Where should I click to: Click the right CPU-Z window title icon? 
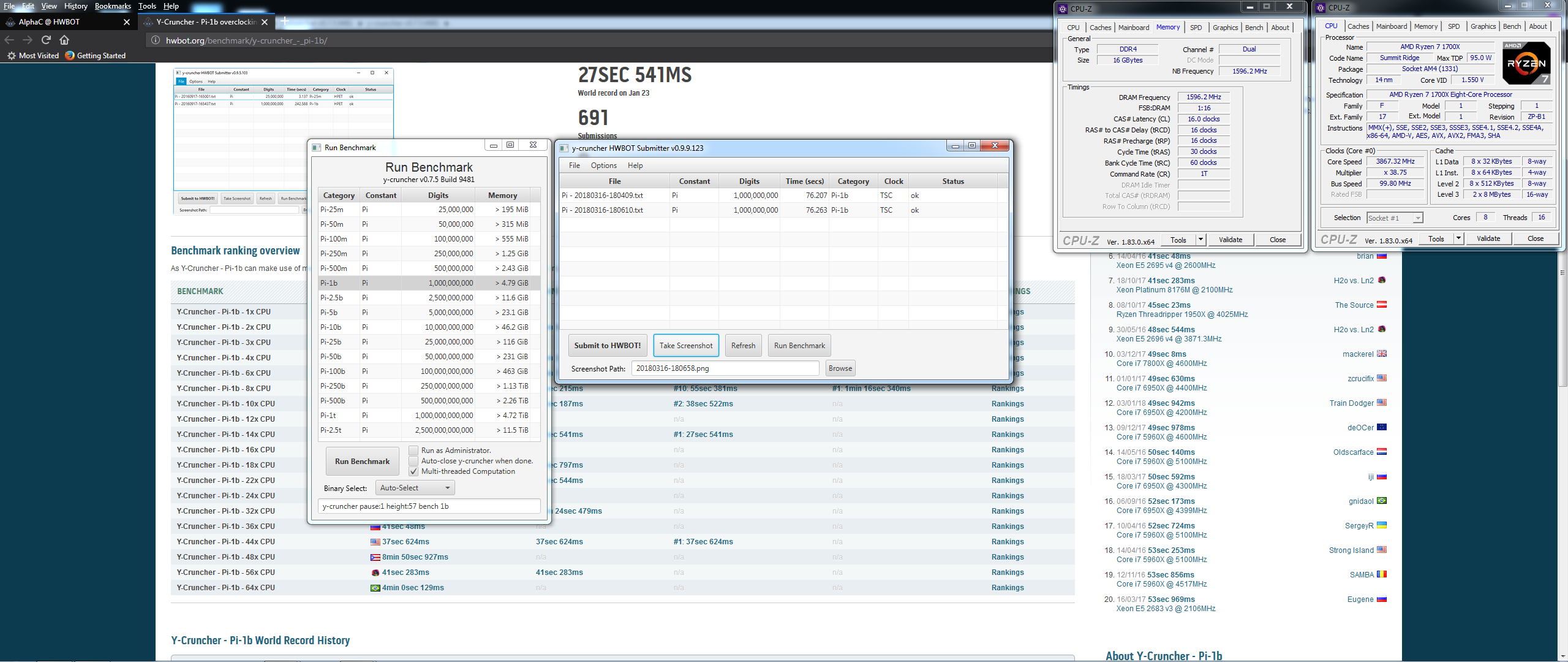tap(1321, 8)
